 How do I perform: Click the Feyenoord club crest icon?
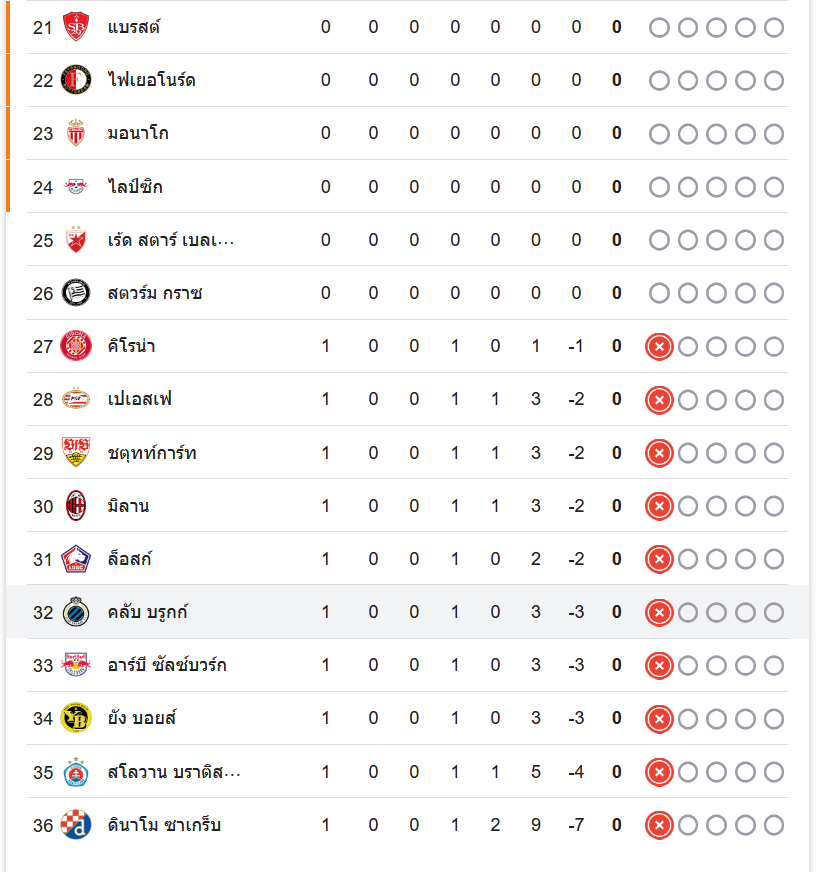click(76, 80)
